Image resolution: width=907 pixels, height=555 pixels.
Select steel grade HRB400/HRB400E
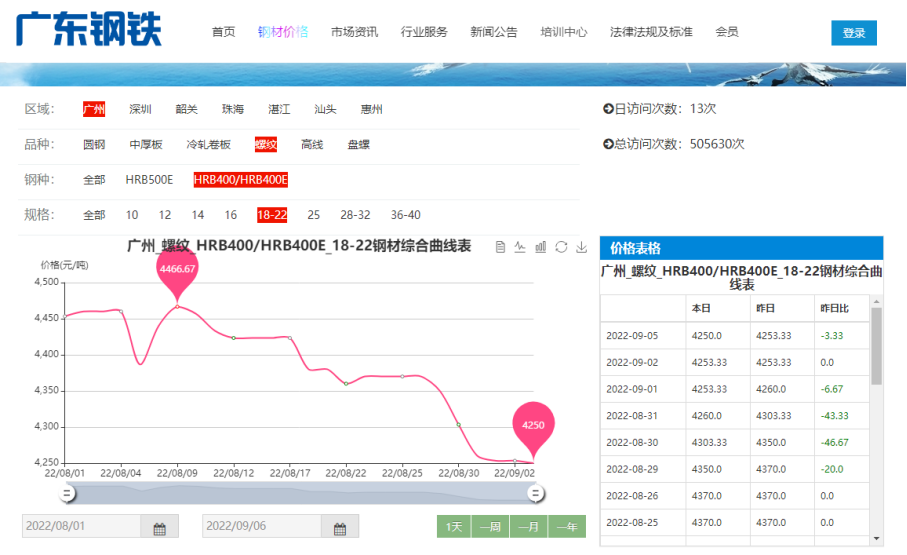pos(241,180)
